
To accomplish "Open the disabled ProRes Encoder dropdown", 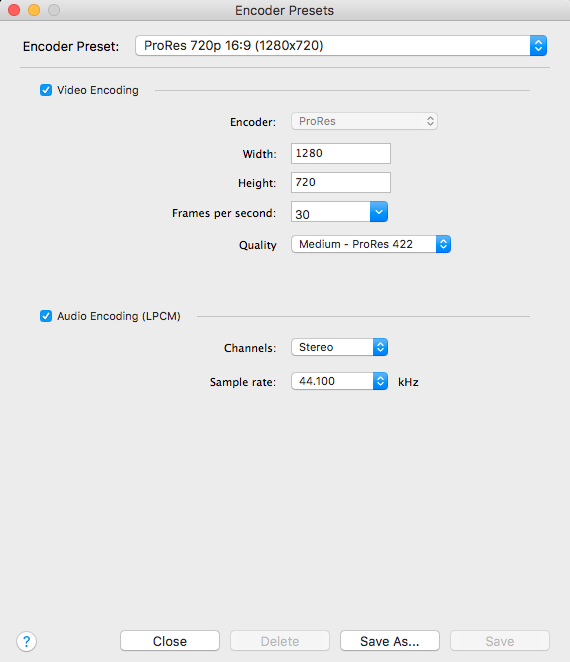I will coord(364,121).
